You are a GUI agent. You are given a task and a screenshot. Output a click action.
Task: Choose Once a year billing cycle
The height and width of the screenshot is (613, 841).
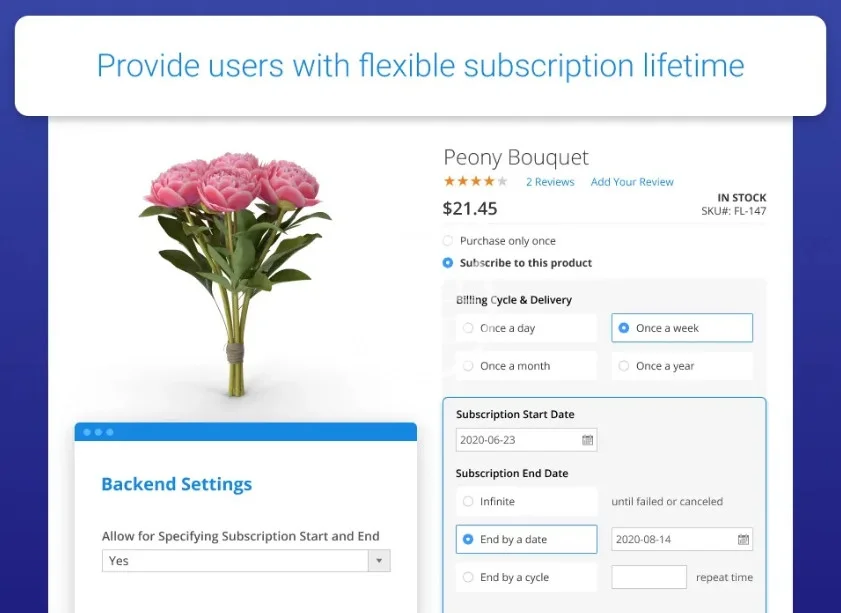pos(624,366)
